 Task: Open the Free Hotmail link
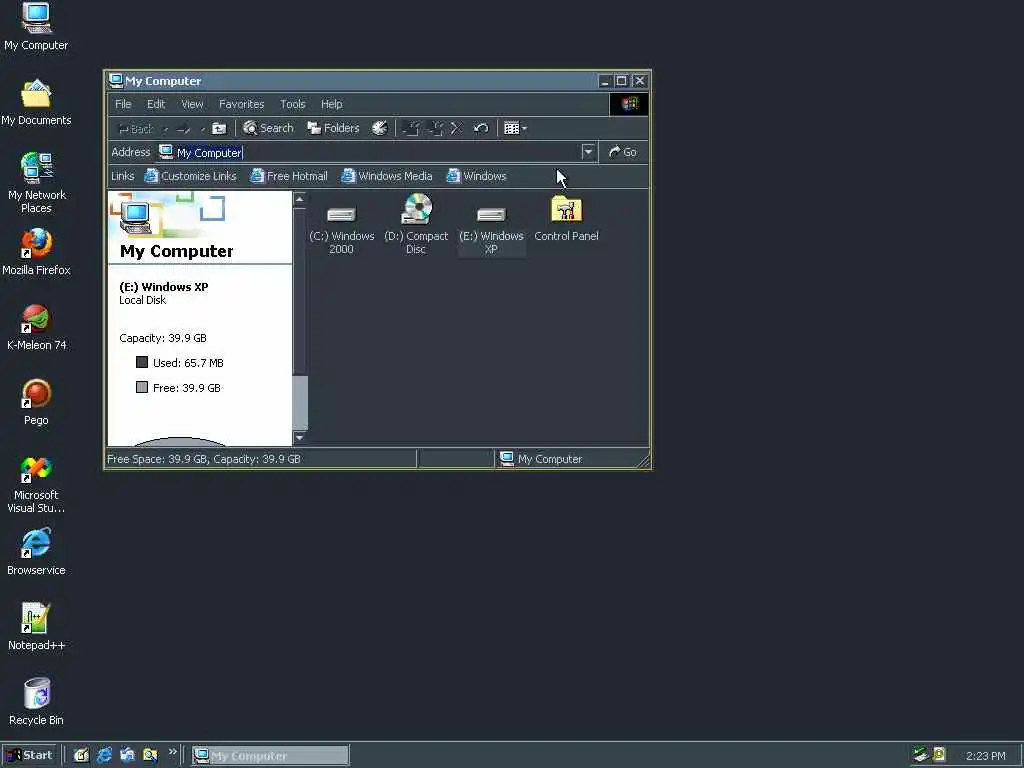pos(289,176)
